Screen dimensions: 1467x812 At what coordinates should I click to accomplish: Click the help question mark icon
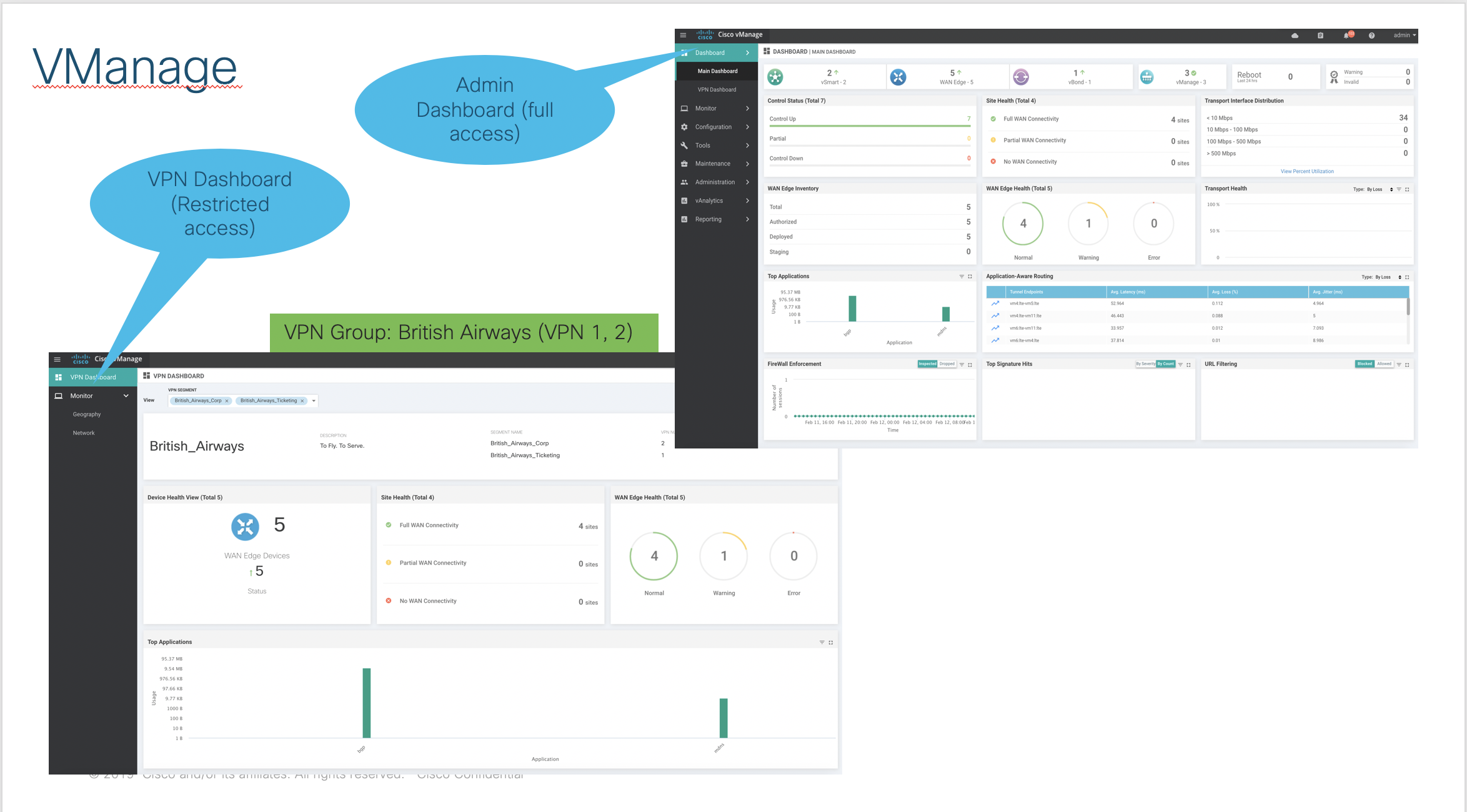pyautogui.click(x=1371, y=36)
